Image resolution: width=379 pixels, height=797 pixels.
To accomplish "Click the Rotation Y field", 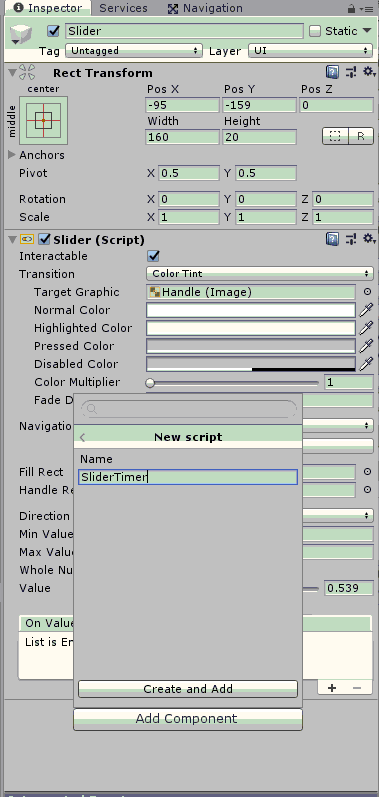I will click(x=266, y=199).
